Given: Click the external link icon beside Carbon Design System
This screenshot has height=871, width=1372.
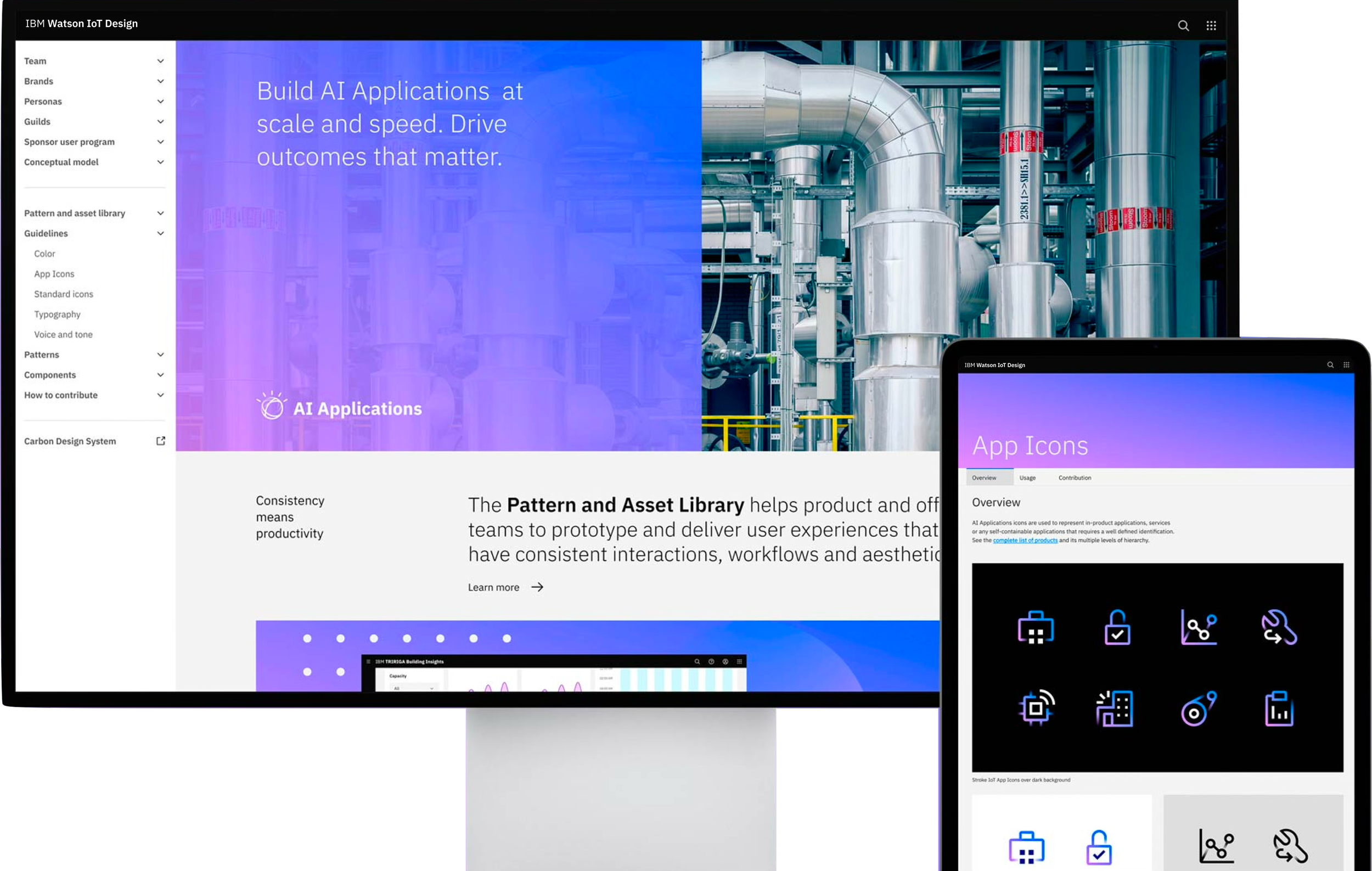Looking at the screenshot, I should click(160, 440).
